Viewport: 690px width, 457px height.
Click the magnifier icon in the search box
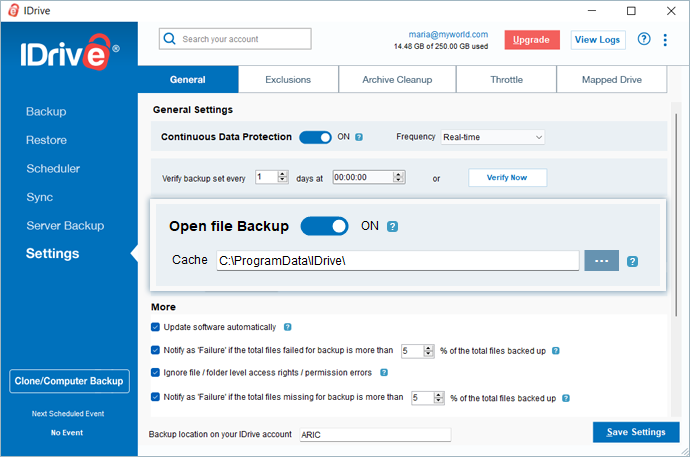click(x=171, y=39)
